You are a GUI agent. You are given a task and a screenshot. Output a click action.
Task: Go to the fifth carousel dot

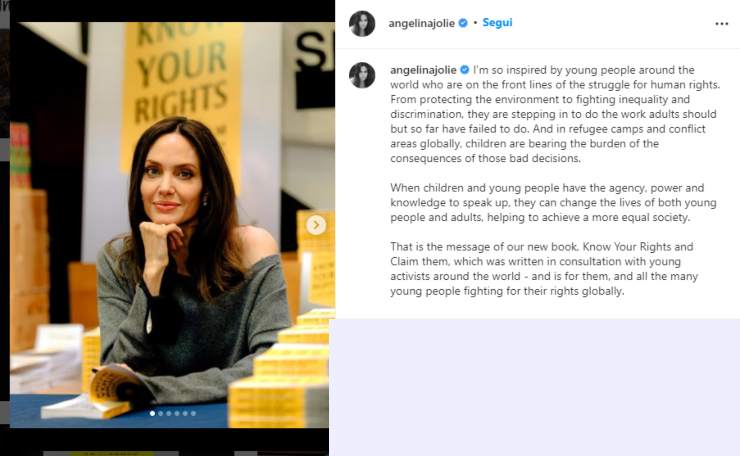pos(185,414)
